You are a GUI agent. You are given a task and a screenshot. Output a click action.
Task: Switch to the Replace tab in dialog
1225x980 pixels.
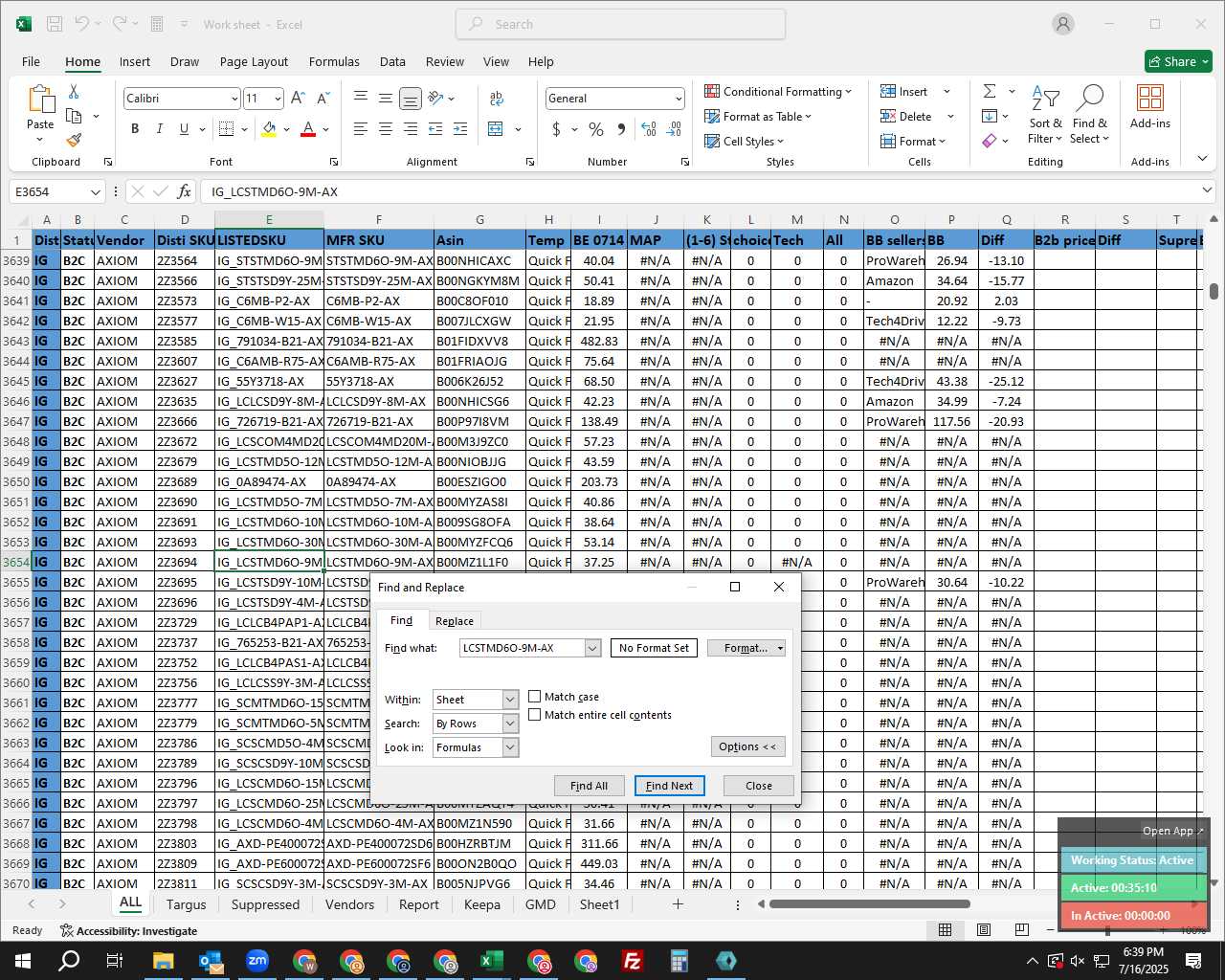coord(455,621)
